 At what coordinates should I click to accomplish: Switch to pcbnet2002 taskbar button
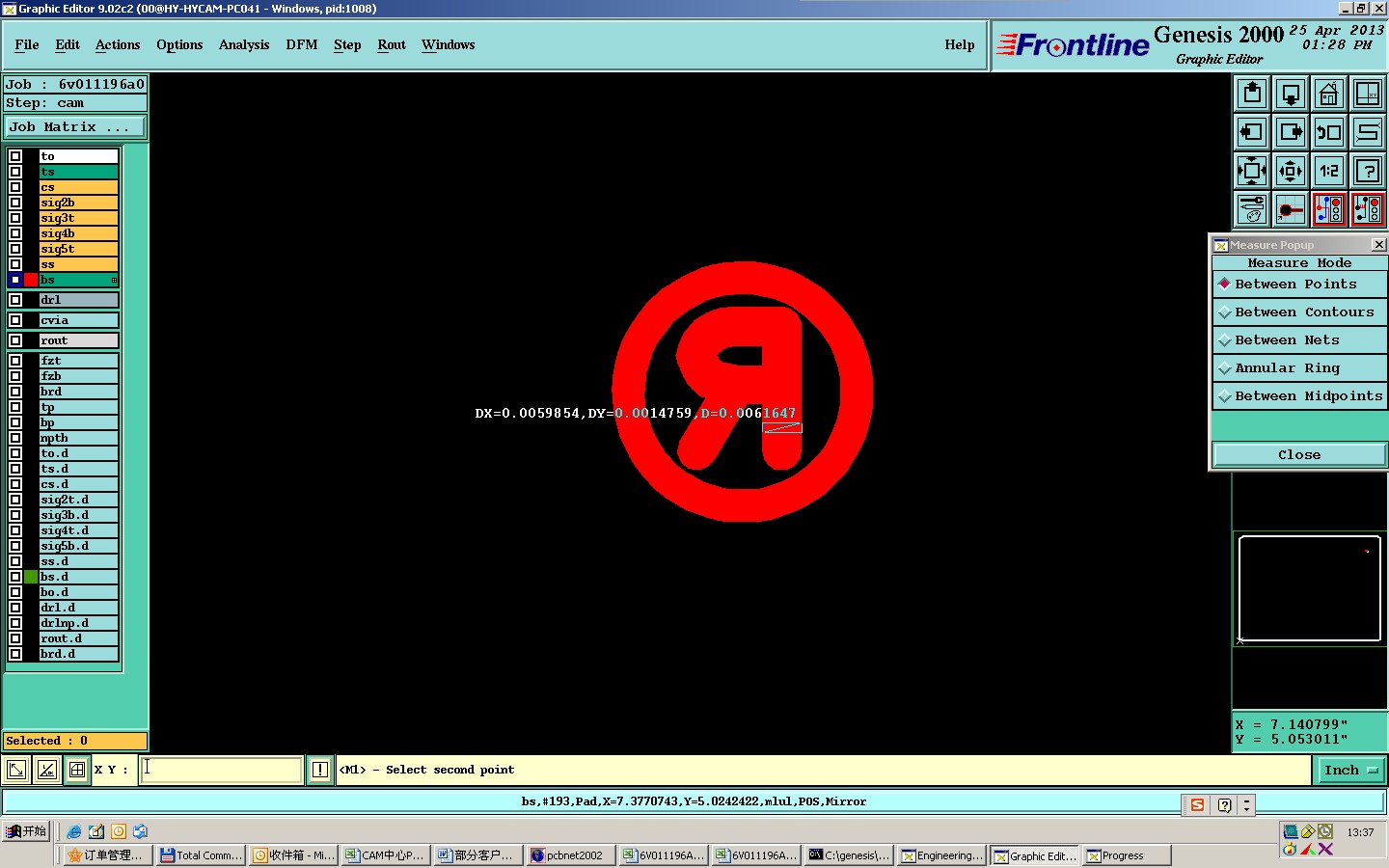coord(571,855)
